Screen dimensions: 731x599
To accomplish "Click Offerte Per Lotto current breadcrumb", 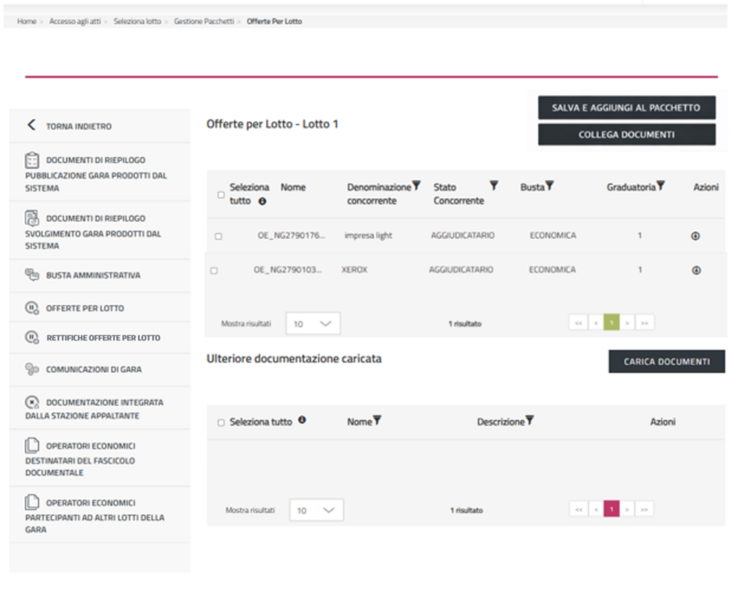I will [274, 21].
